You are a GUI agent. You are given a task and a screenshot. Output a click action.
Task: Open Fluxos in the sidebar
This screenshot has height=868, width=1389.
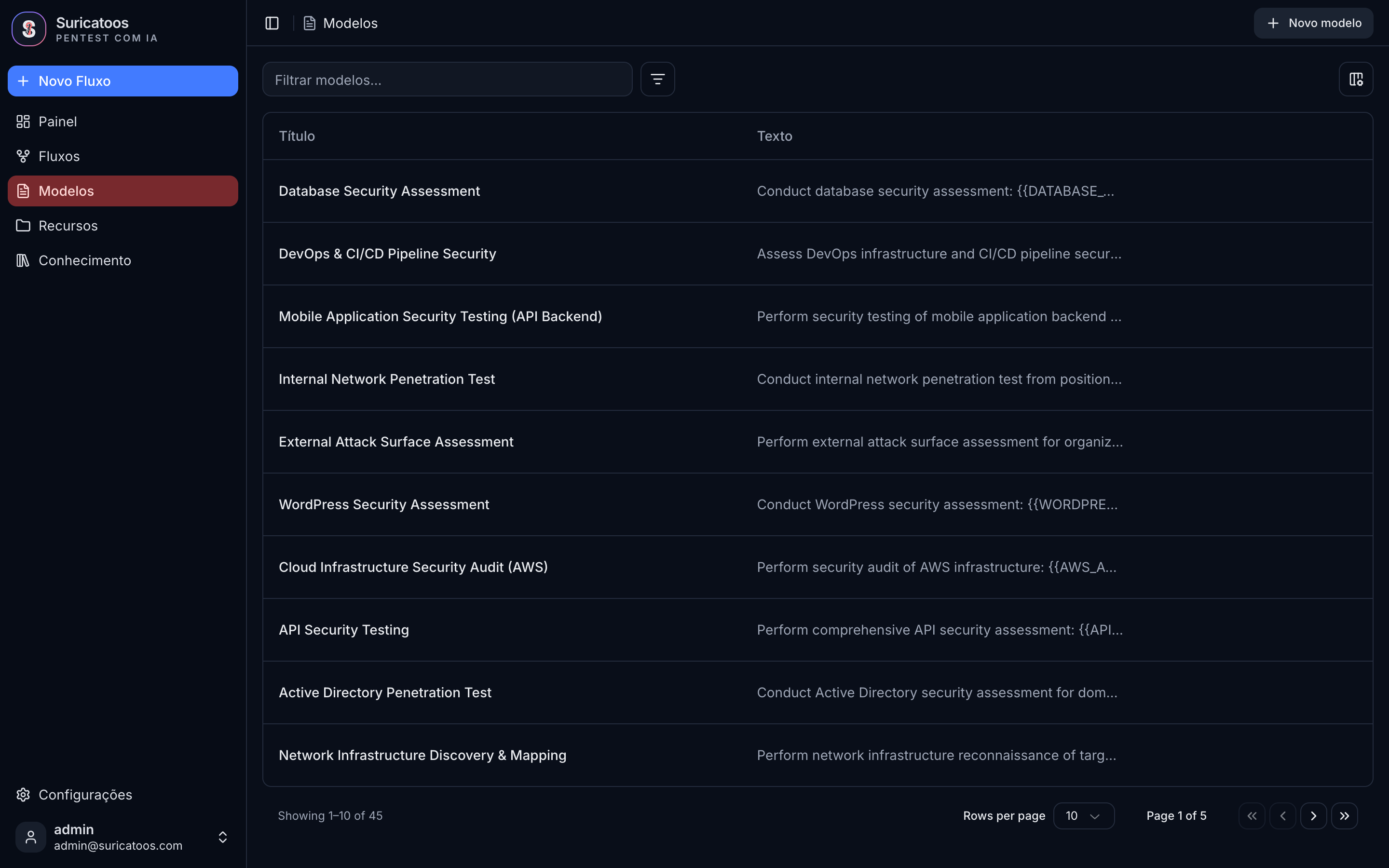point(123,156)
